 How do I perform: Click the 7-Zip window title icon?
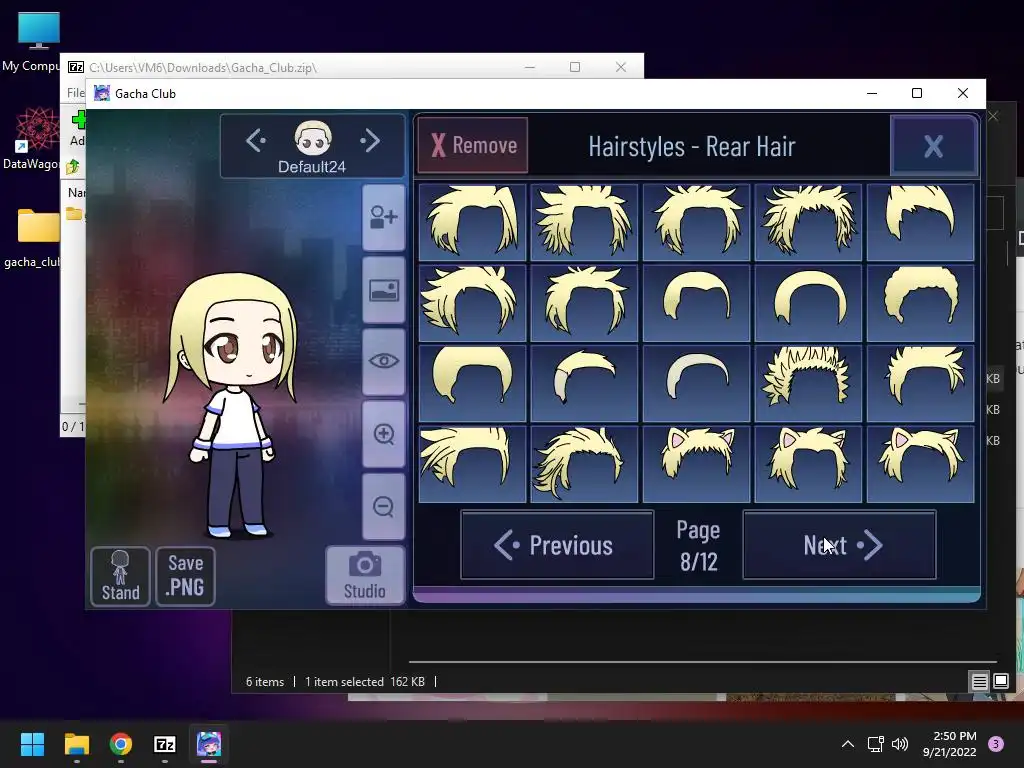click(76, 67)
